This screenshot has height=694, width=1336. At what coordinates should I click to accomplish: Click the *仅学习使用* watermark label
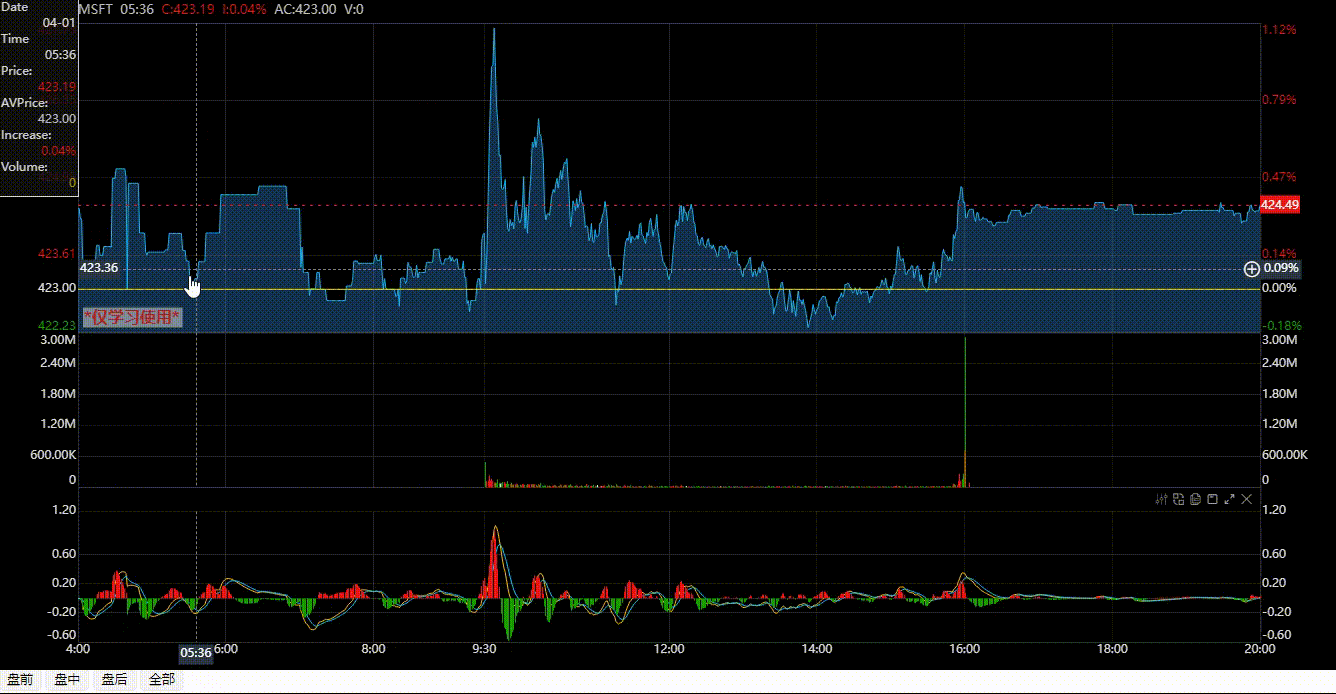[132, 318]
